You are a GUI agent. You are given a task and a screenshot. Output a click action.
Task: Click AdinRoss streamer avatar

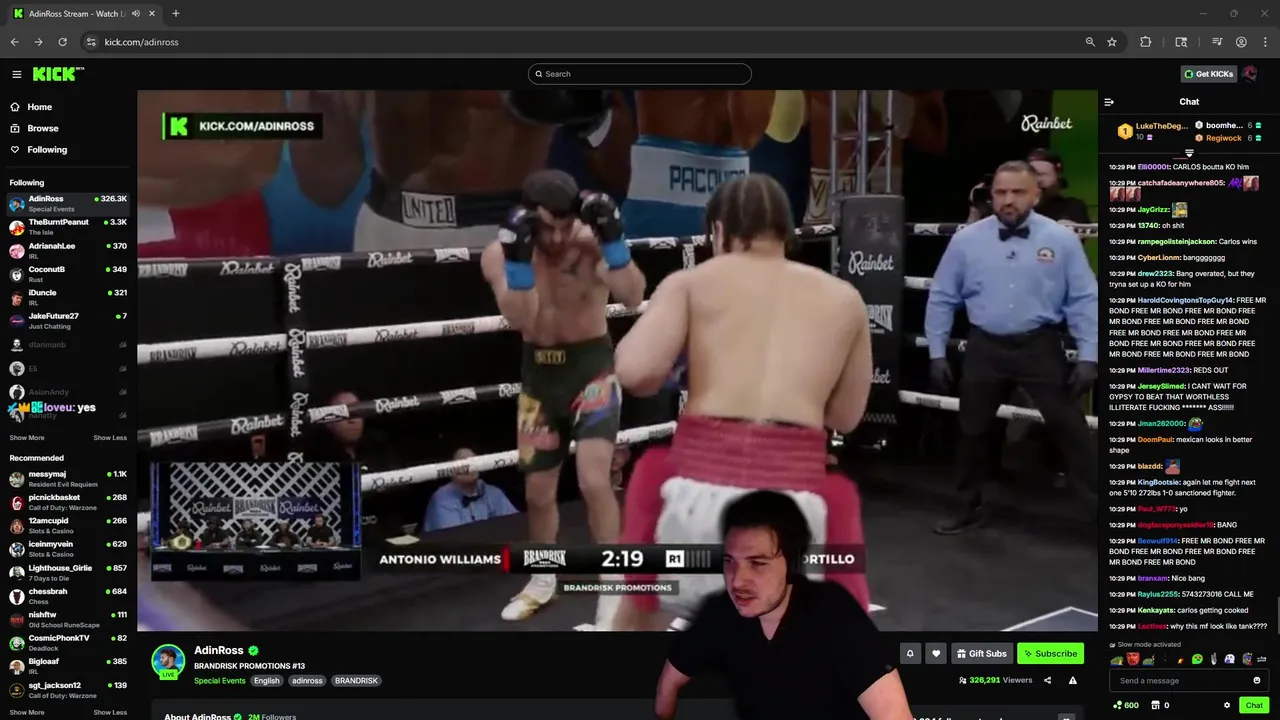[168, 662]
